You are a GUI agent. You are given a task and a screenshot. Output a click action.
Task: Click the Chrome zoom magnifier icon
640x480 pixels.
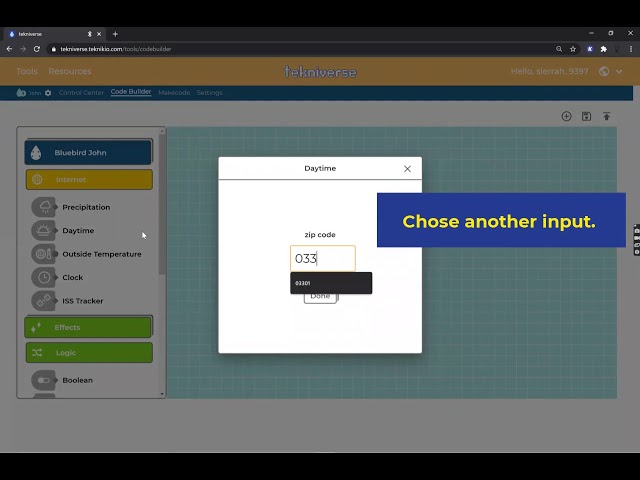(x=559, y=49)
